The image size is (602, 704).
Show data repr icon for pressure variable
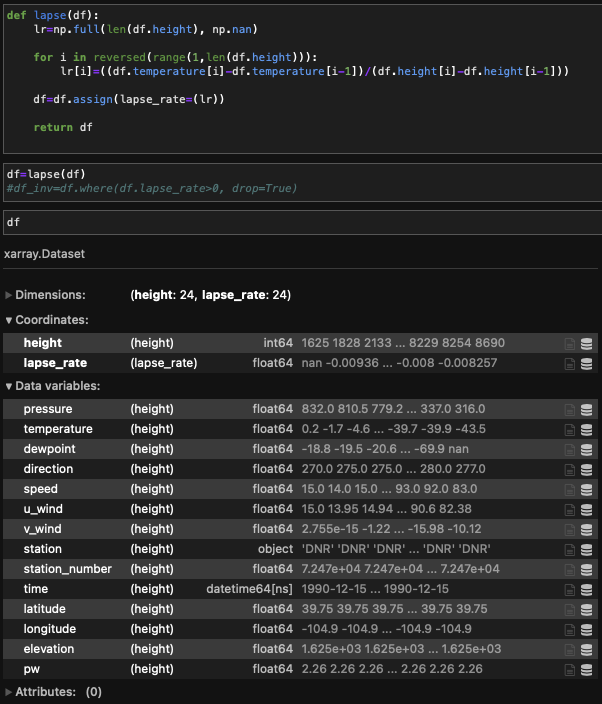coord(586,410)
